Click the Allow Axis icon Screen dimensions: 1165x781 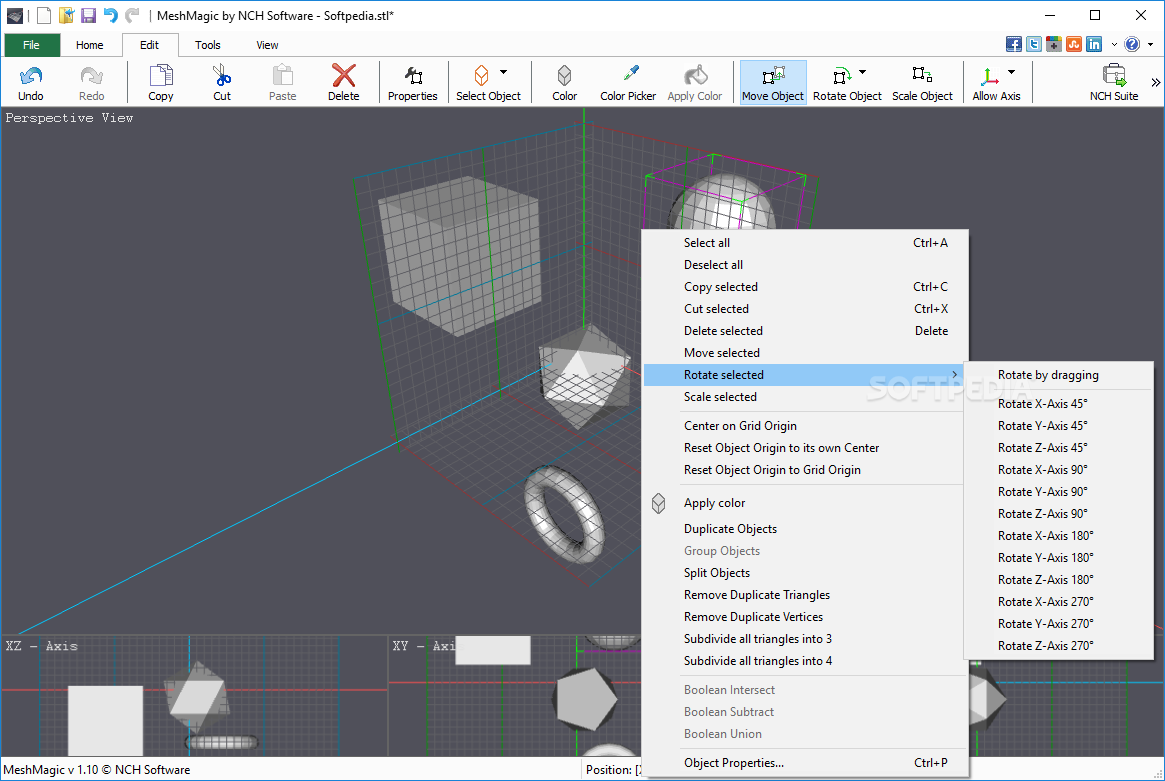click(990, 76)
